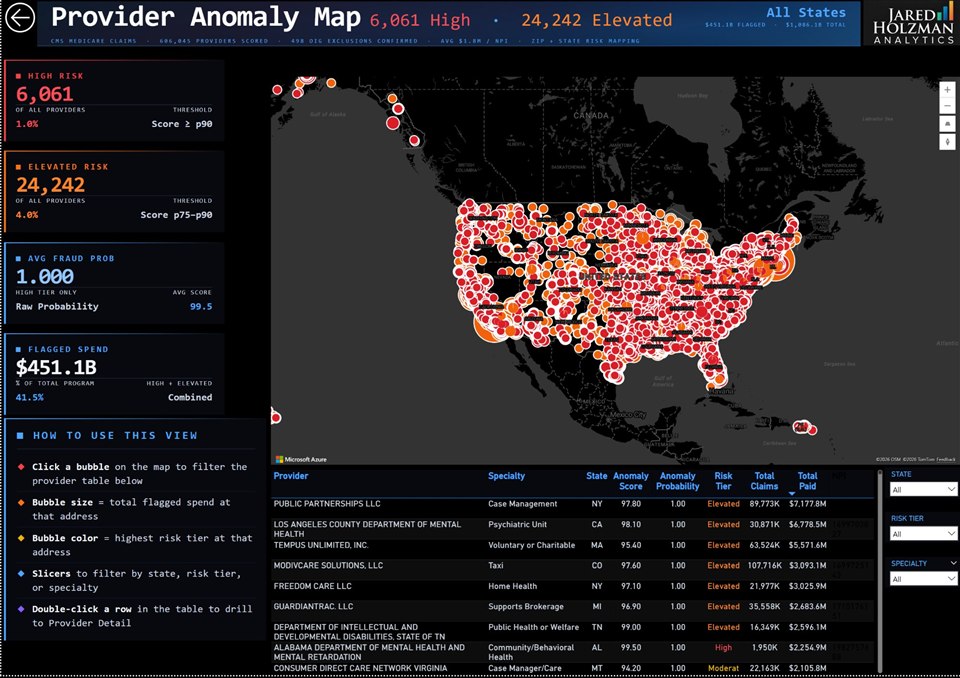Sort table by Total Claims column
This screenshot has width=960, height=678.
click(764, 481)
